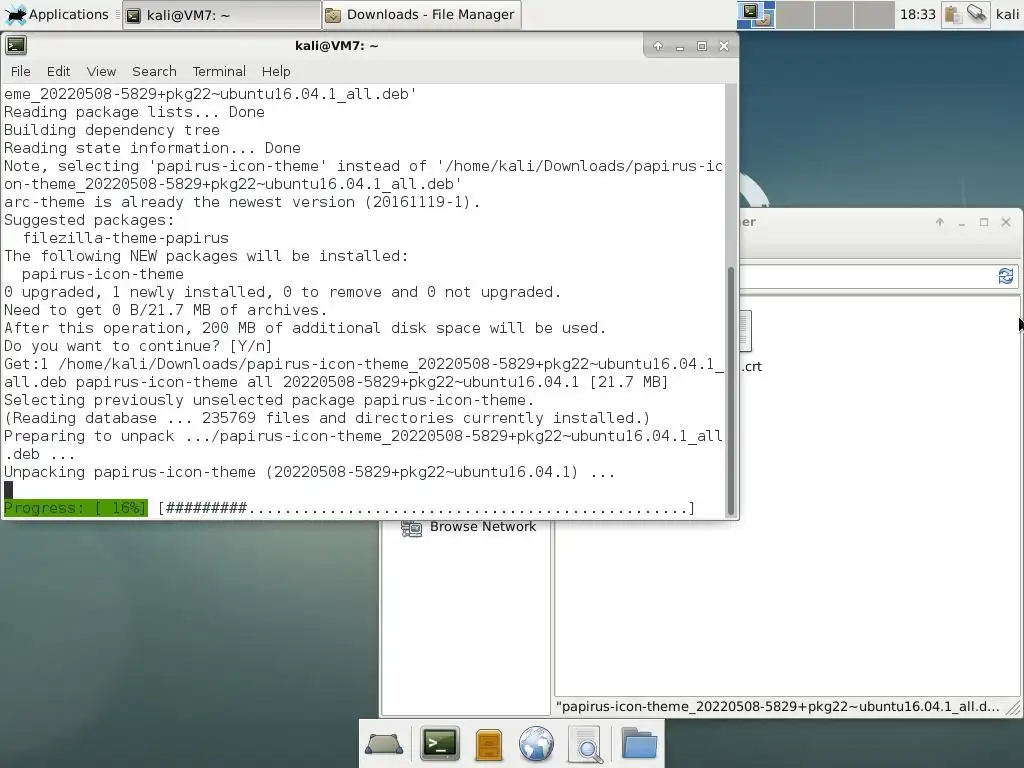The width and height of the screenshot is (1024, 768).
Task: Click the 'Do you want to continue? [Y/n]' line
Action: [x=138, y=346]
